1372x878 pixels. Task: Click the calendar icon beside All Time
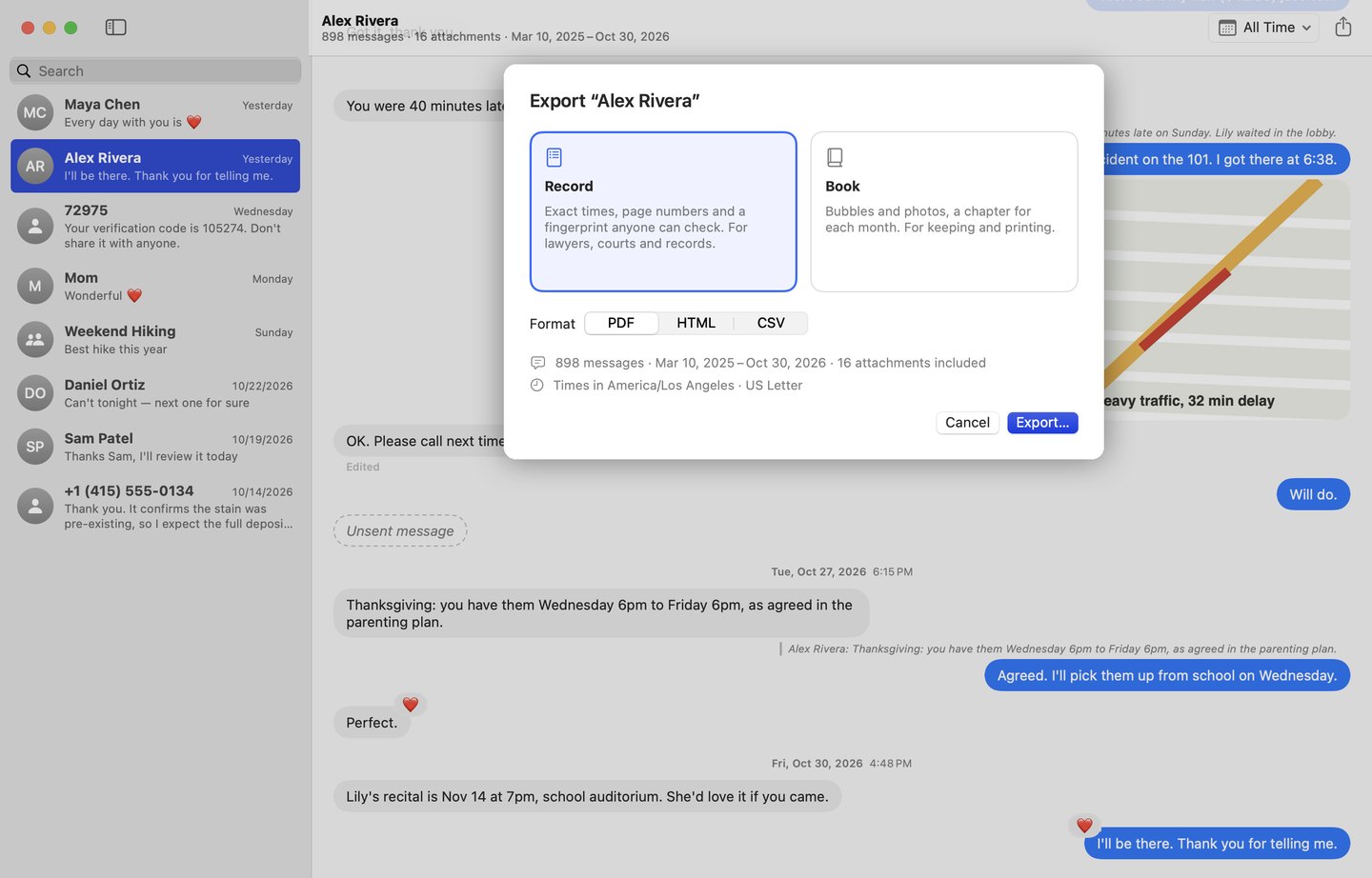tap(1227, 28)
